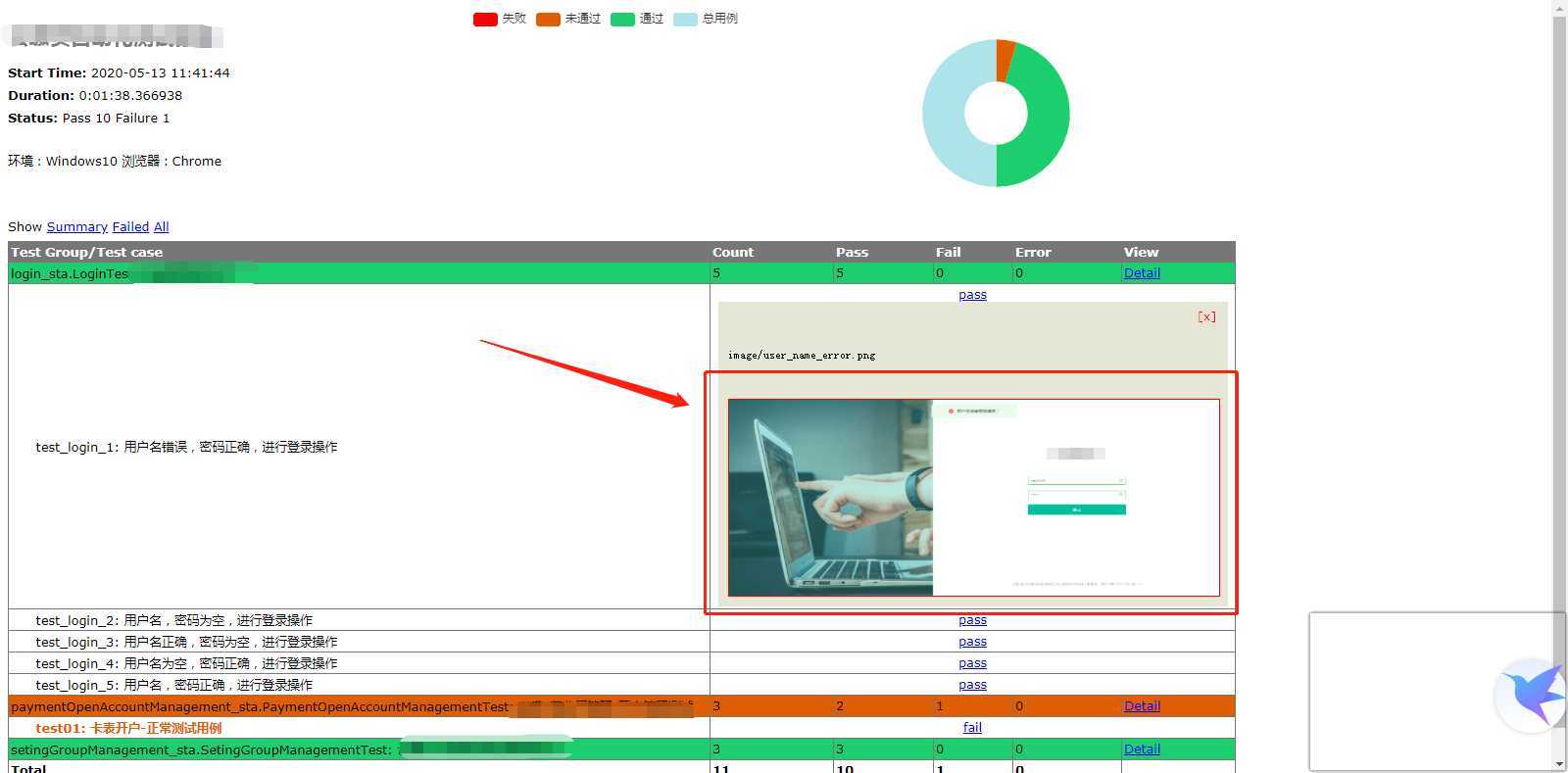Screen dimensions: 1568x773
Task: Click test_login_3 test case text
Action: tap(186, 642)
